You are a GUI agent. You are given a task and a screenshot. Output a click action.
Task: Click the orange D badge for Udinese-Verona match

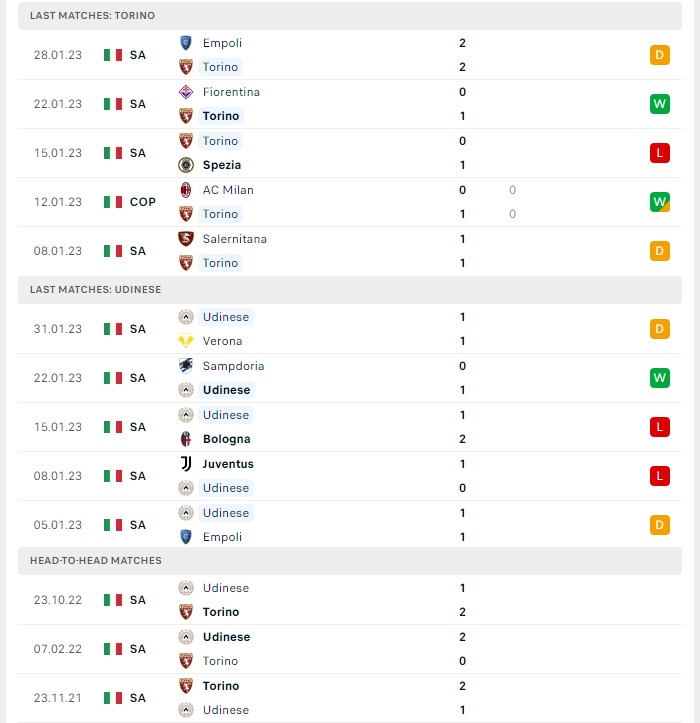click(x=659, y=329)
